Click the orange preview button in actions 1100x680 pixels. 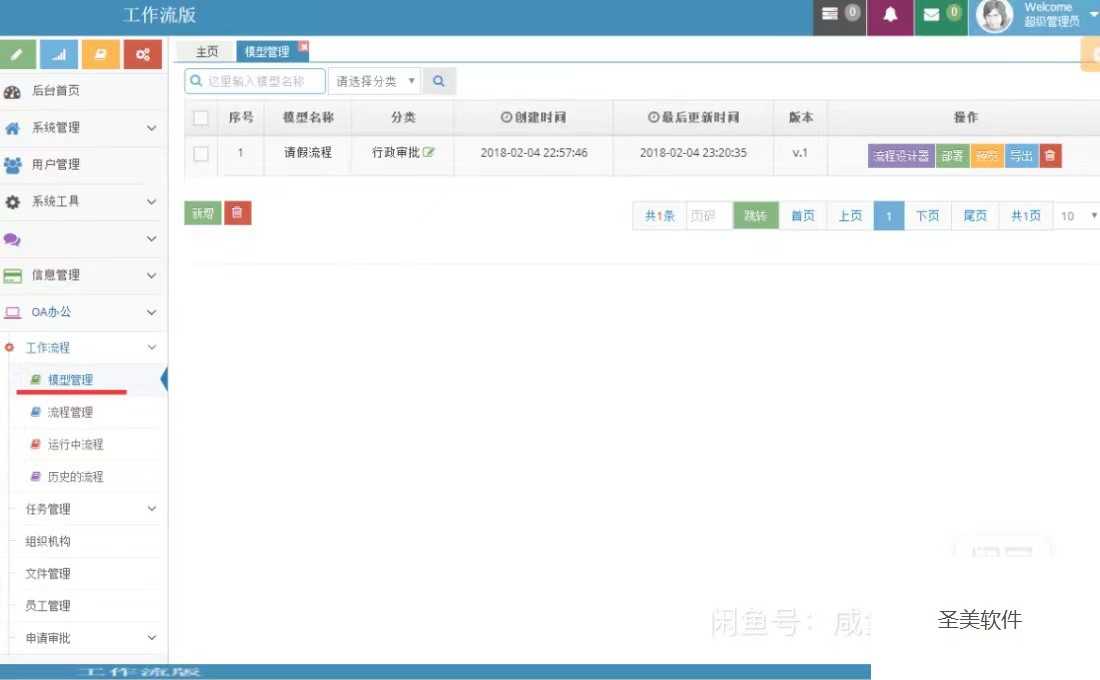pyautogui.click(x=987, y=156)
